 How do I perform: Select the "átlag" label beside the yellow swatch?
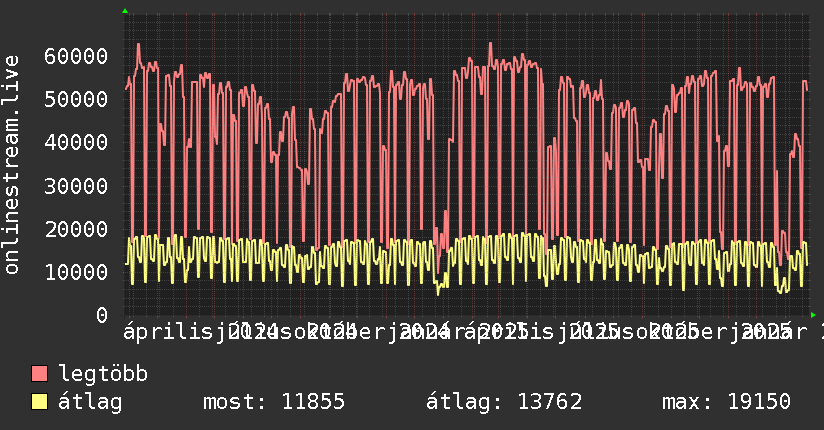click(x=90, y=402)
